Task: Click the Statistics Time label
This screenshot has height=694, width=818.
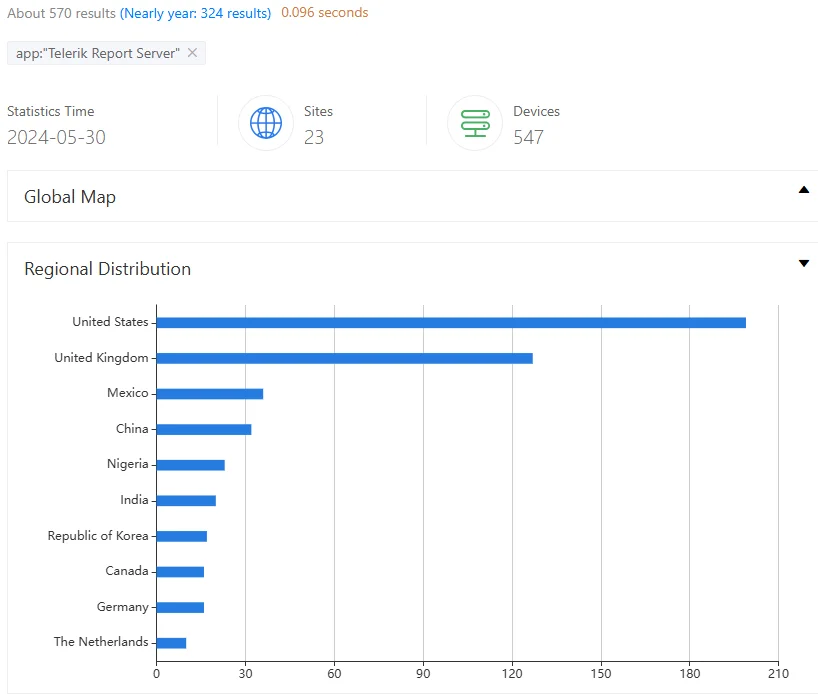Action: click(x=51, y=111)
